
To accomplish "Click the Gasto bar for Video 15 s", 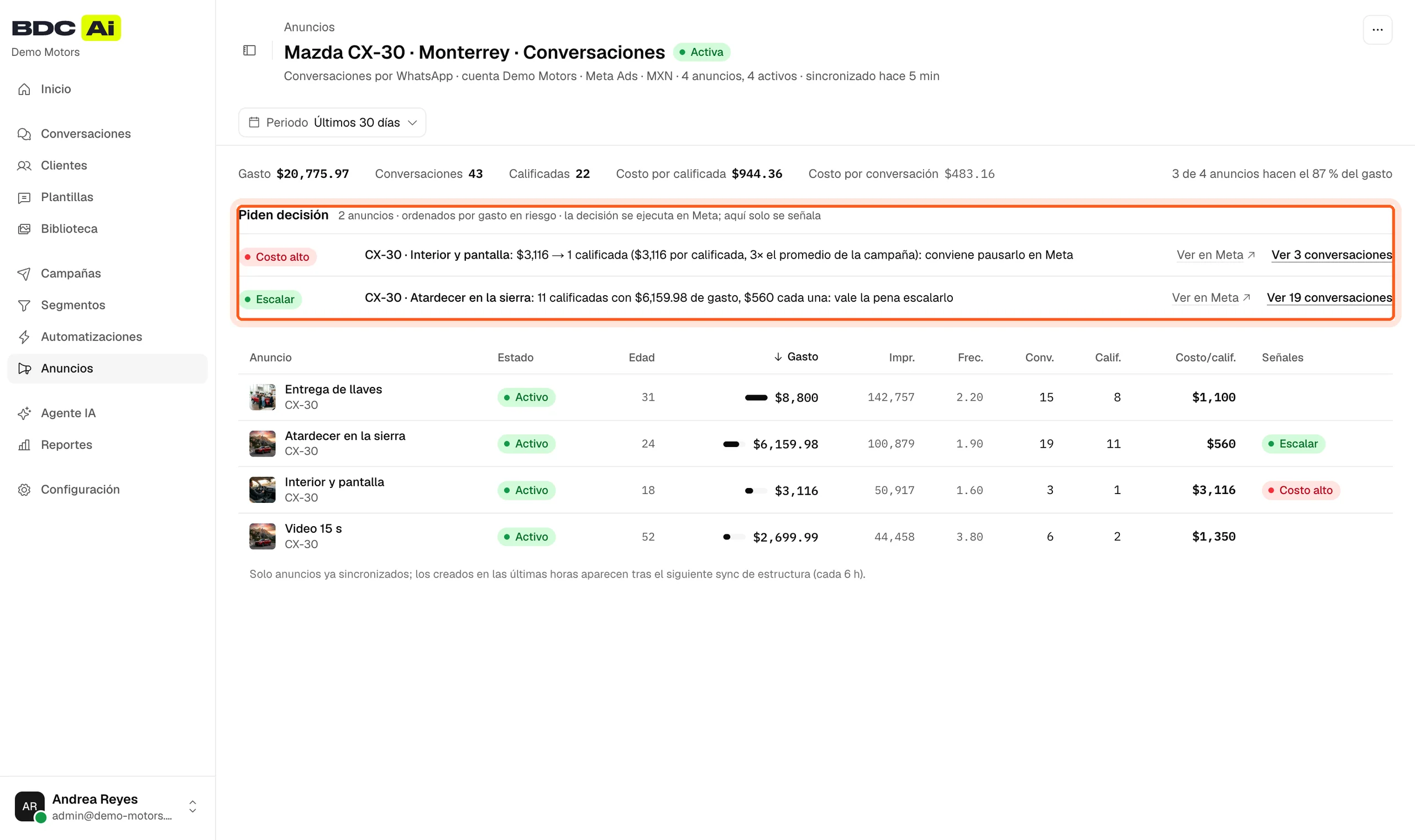I will 734,537.
